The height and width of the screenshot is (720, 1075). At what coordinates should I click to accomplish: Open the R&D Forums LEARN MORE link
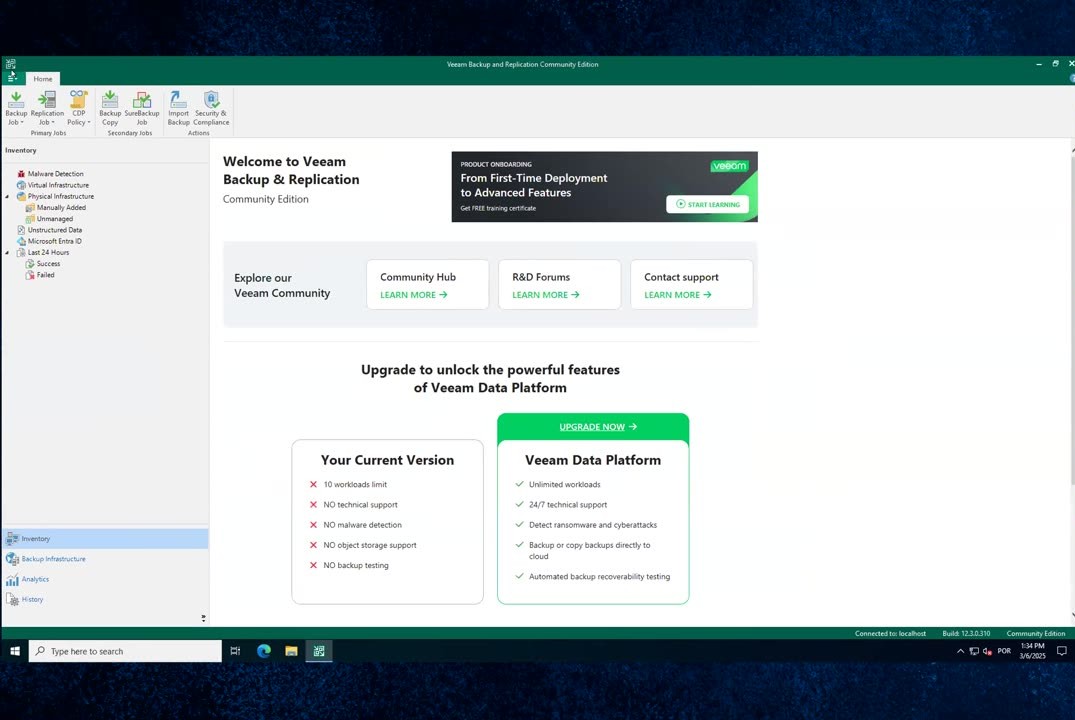point(546,295)
